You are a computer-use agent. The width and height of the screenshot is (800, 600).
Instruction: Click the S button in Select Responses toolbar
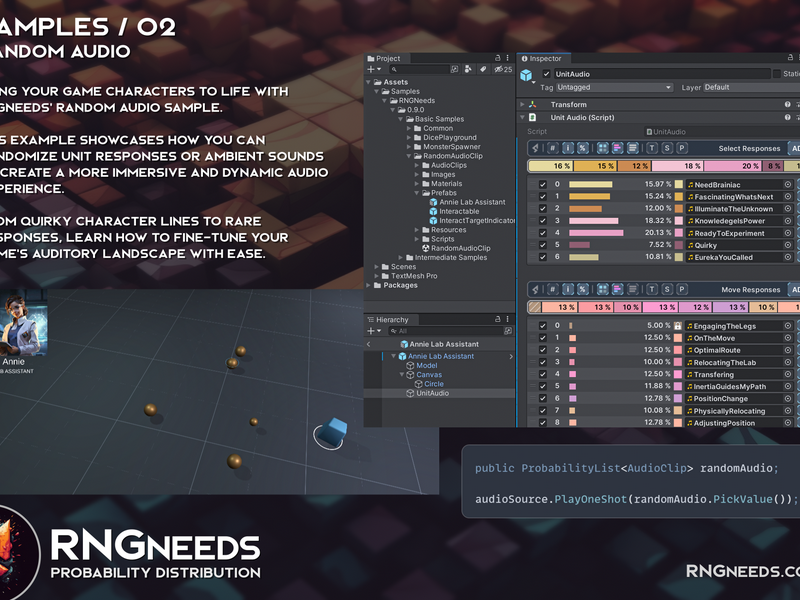click(x=667, y=148)
